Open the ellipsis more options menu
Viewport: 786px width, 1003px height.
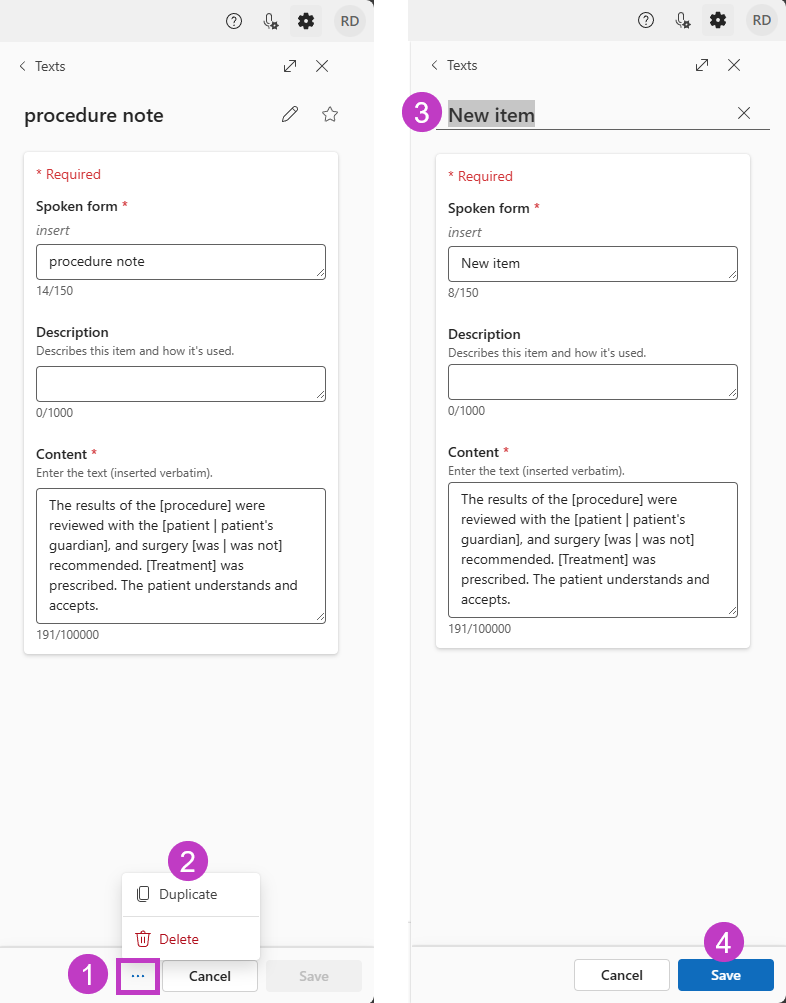(x=138, y=976)
